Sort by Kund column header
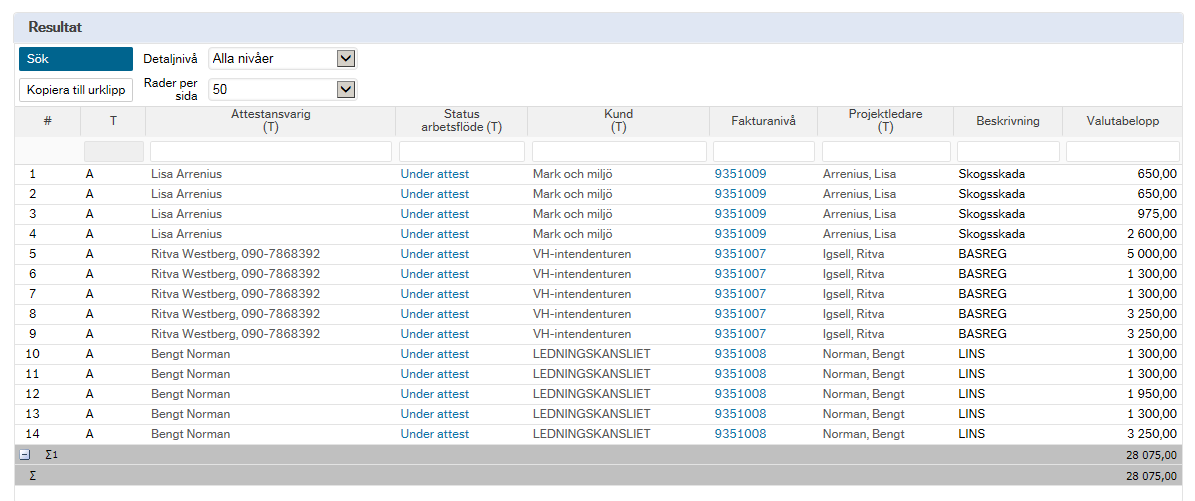This screenshot has width=1195, height=501. pyautogui.click(x=618, y=121)
